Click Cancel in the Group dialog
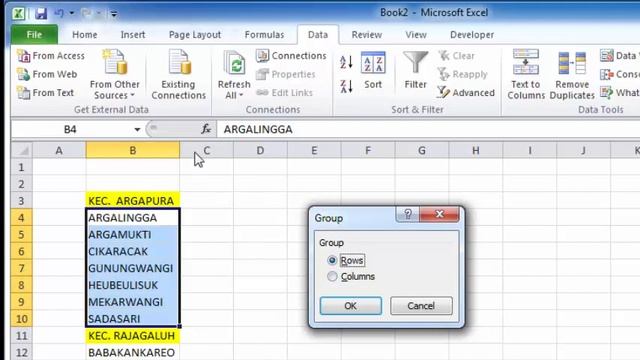 [x=421, y=306]
